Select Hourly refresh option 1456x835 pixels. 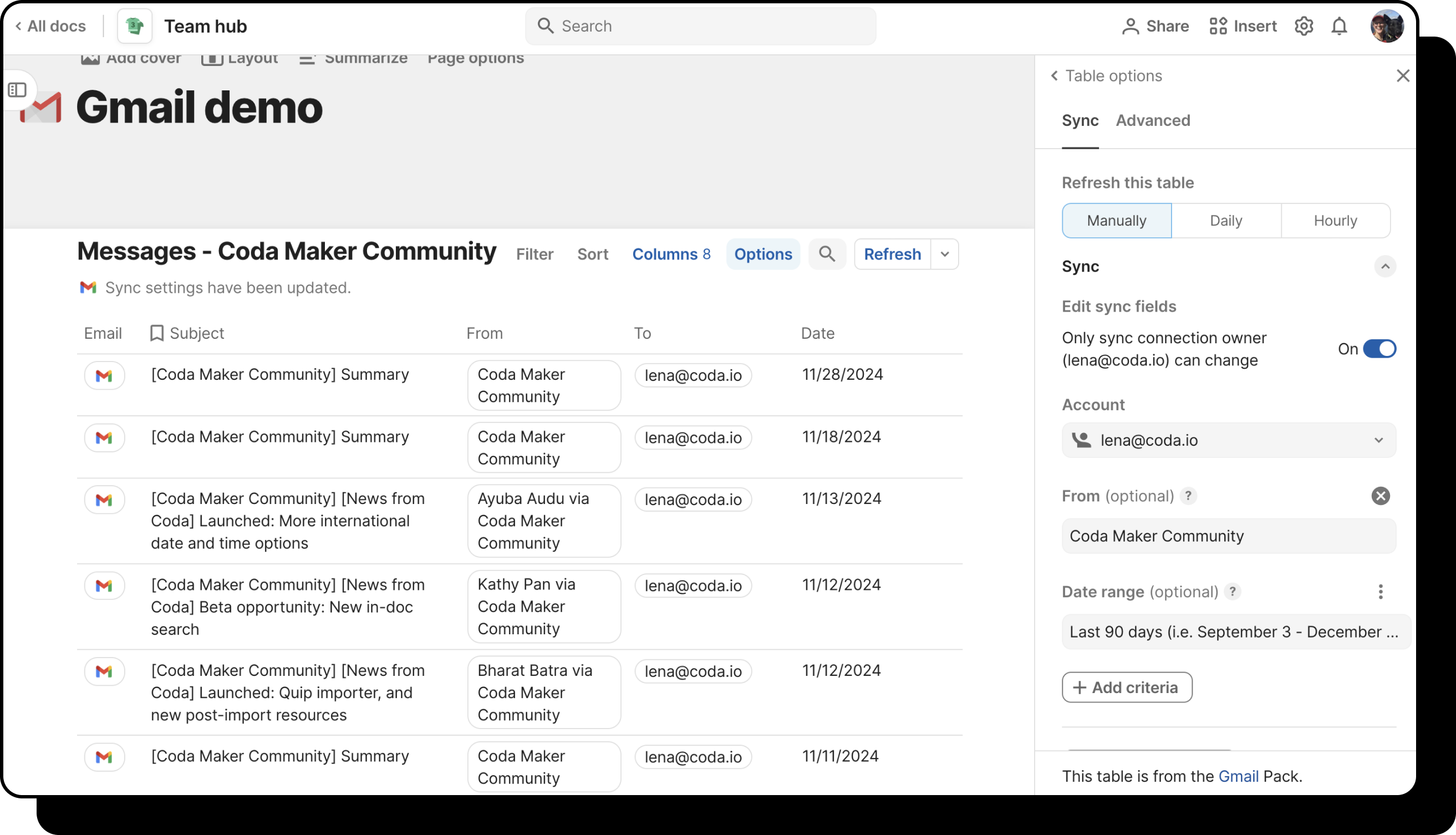pos(1335,221)
